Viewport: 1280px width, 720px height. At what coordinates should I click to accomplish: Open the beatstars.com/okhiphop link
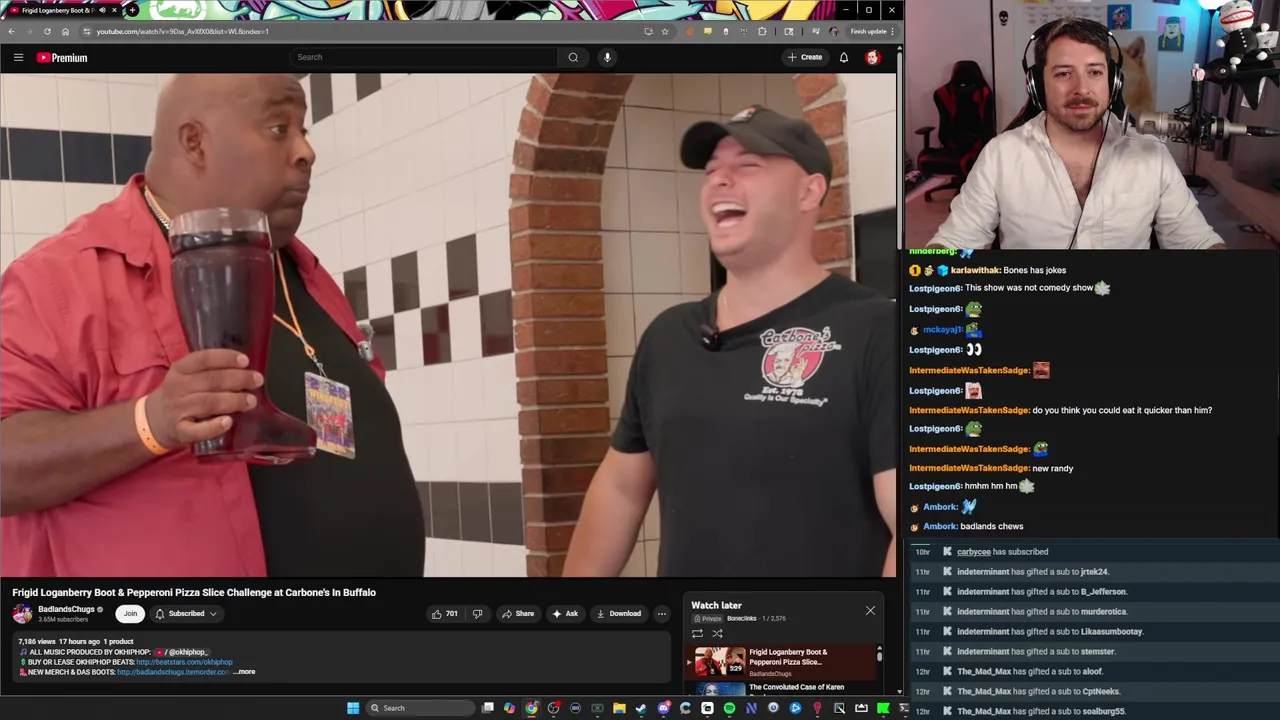point(184,662)
